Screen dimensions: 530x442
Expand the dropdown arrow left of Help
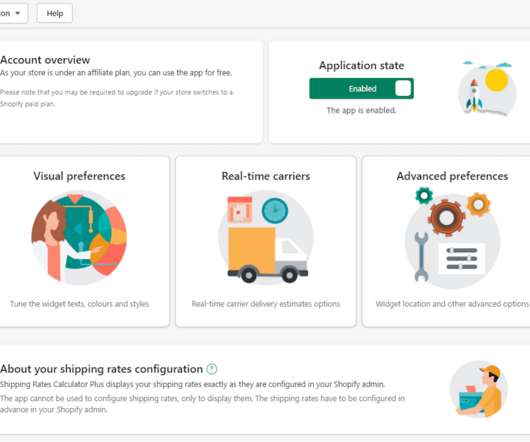[x=18, y=13]
